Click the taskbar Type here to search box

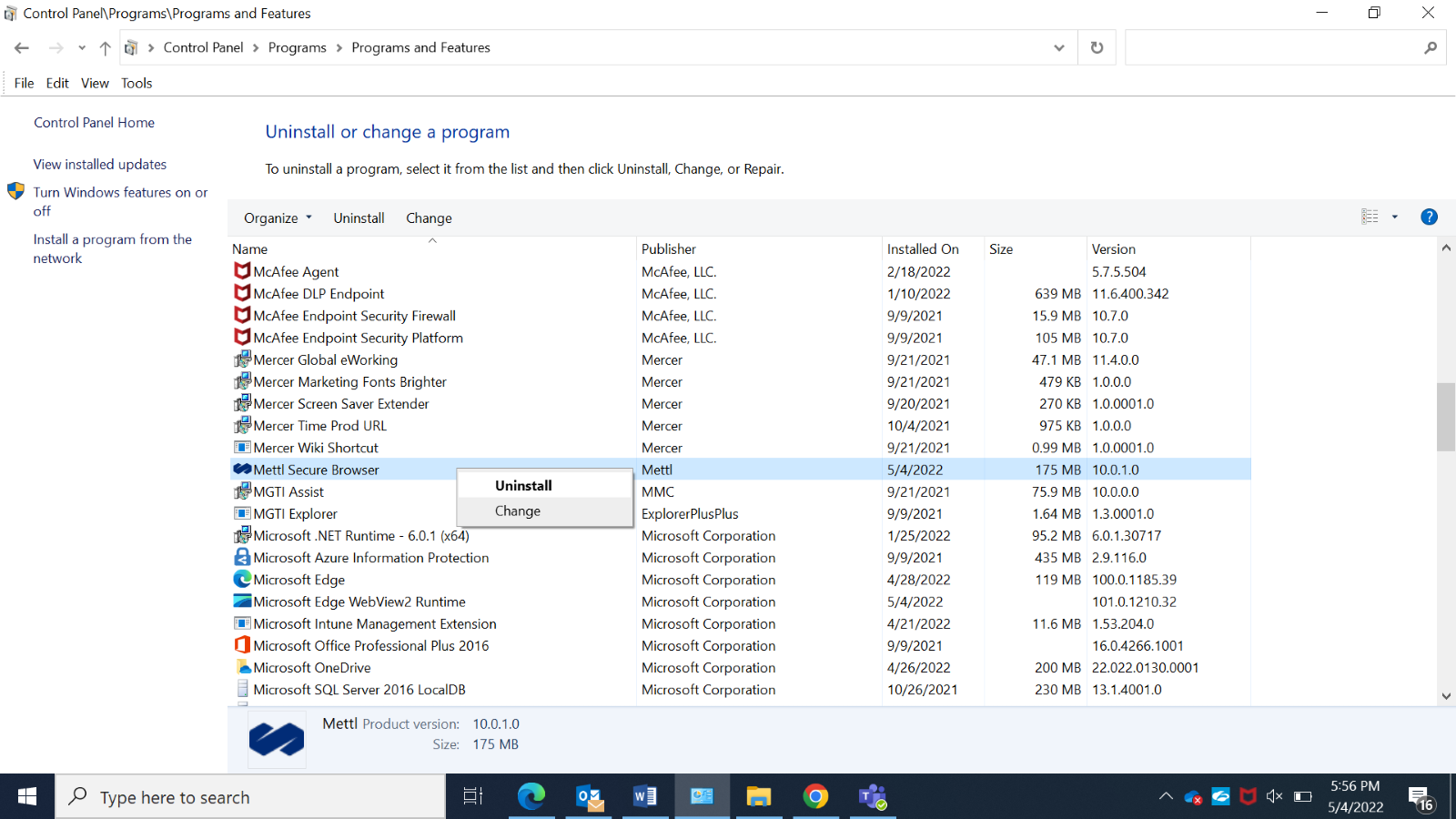click(250, 797)
